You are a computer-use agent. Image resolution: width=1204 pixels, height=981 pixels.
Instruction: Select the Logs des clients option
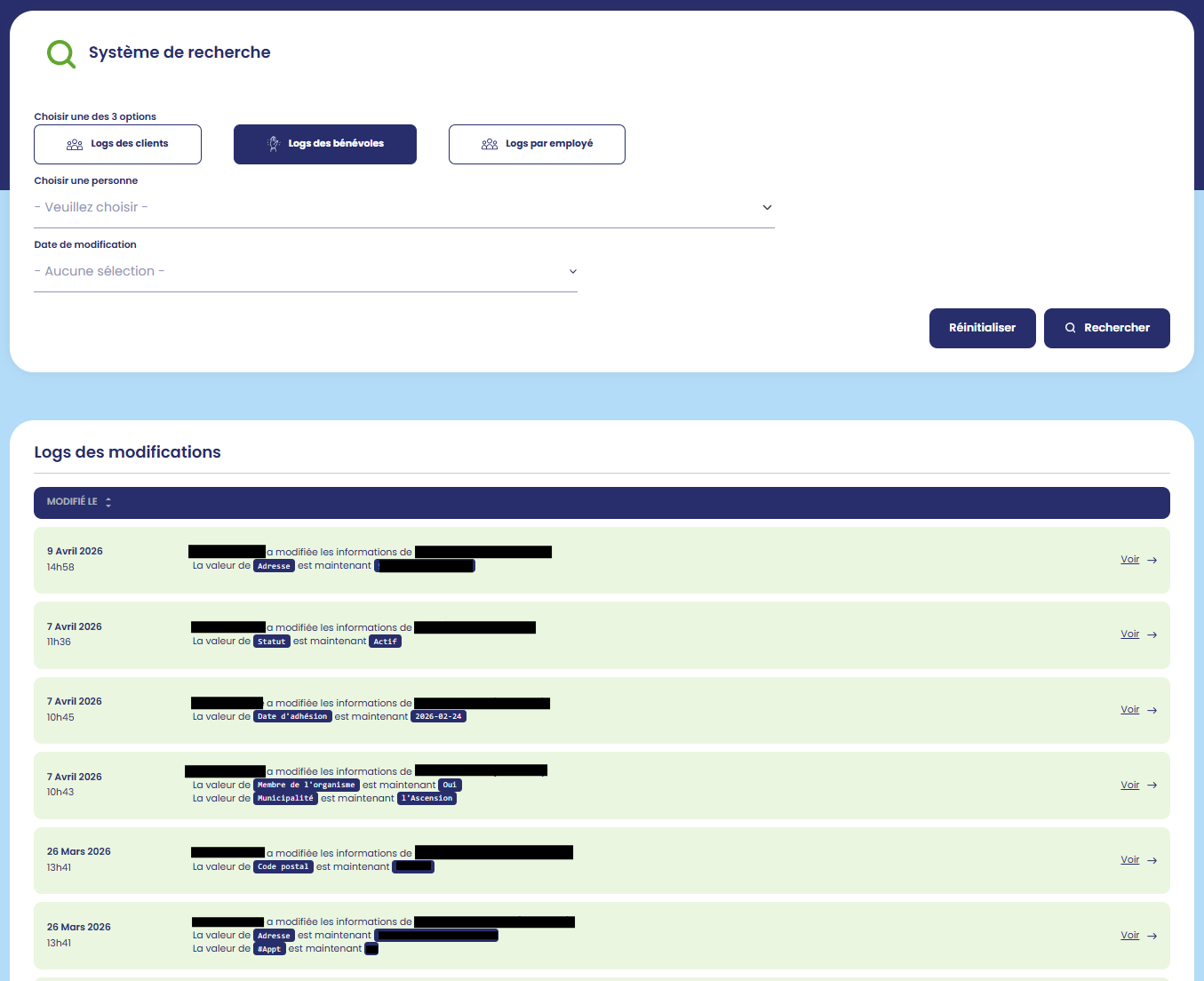point(117,144)
